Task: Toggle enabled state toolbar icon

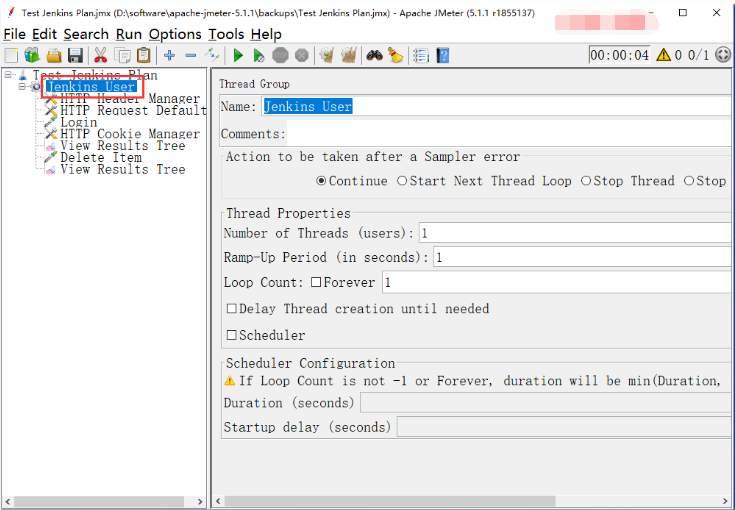Action: point(212,55)
